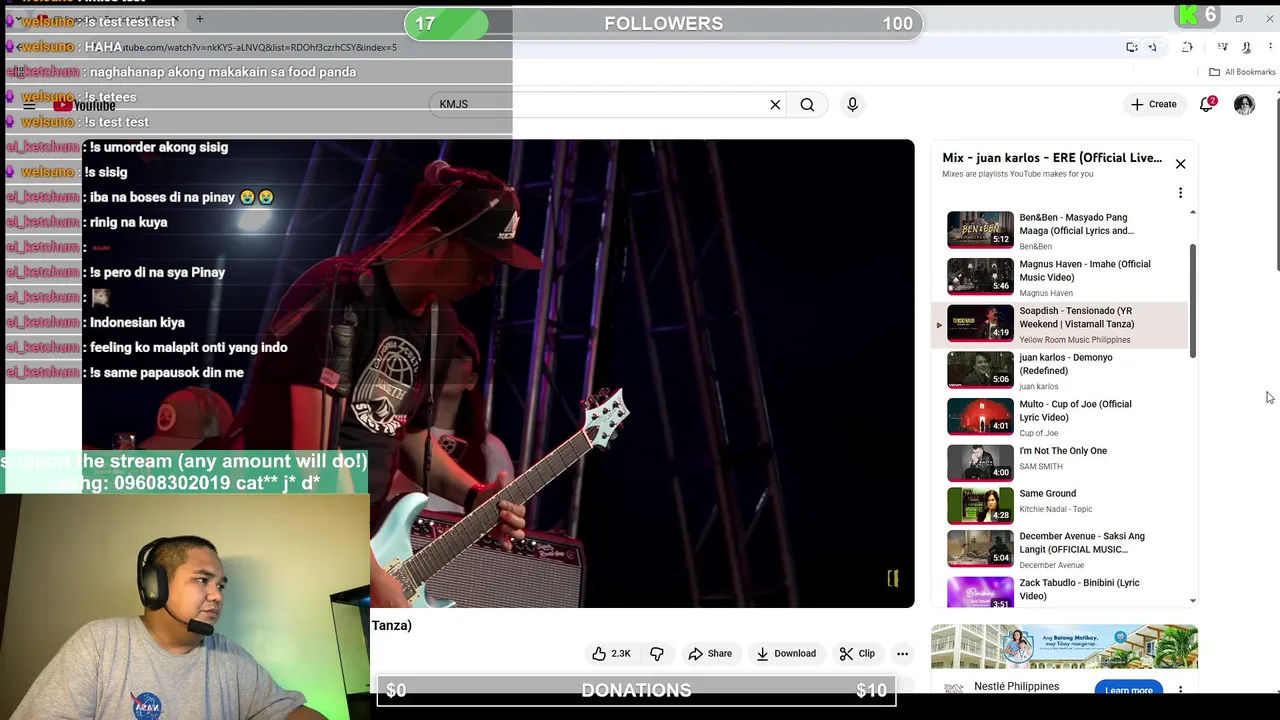This screenshot has height=720, width=1280.
Task: Select Soapdish Tensionado playlist thumbnail
Action: click(980, 323)
